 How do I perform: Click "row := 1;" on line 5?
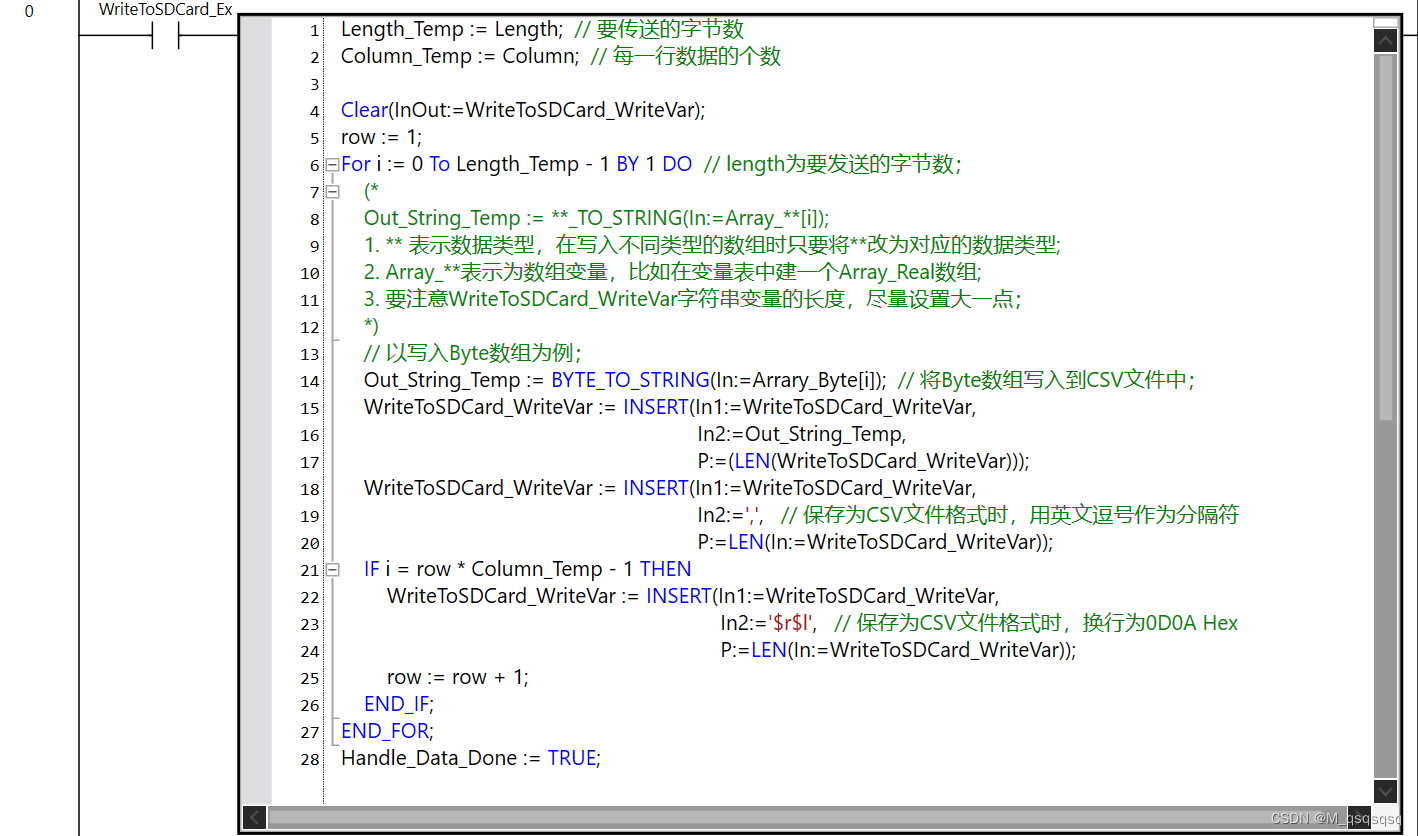pos(382,138)
